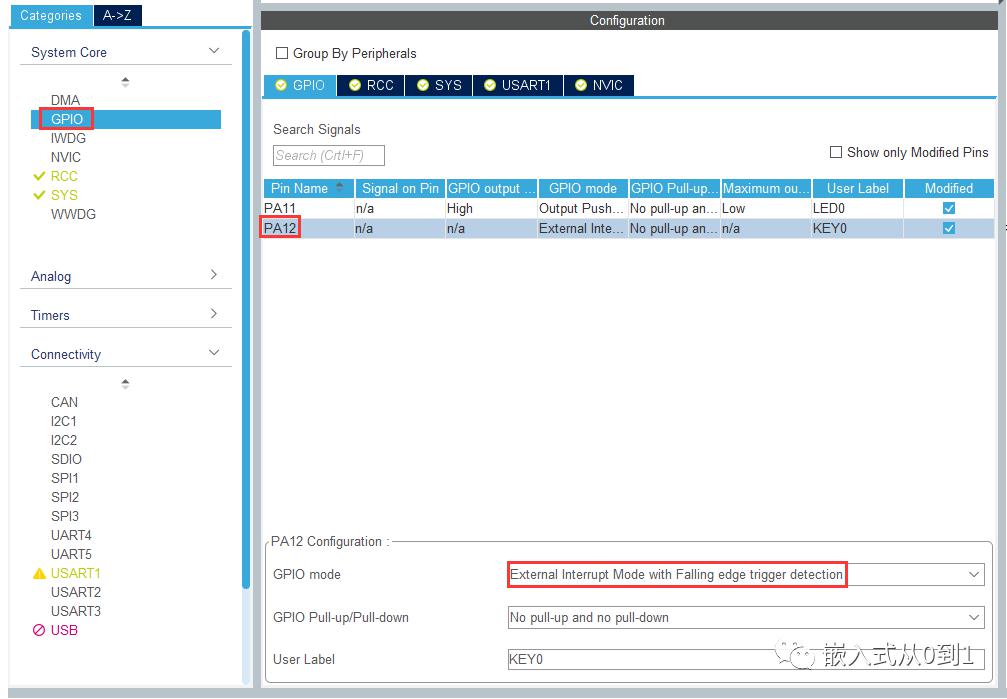Select I2C1 peripheral

(64, 421)
